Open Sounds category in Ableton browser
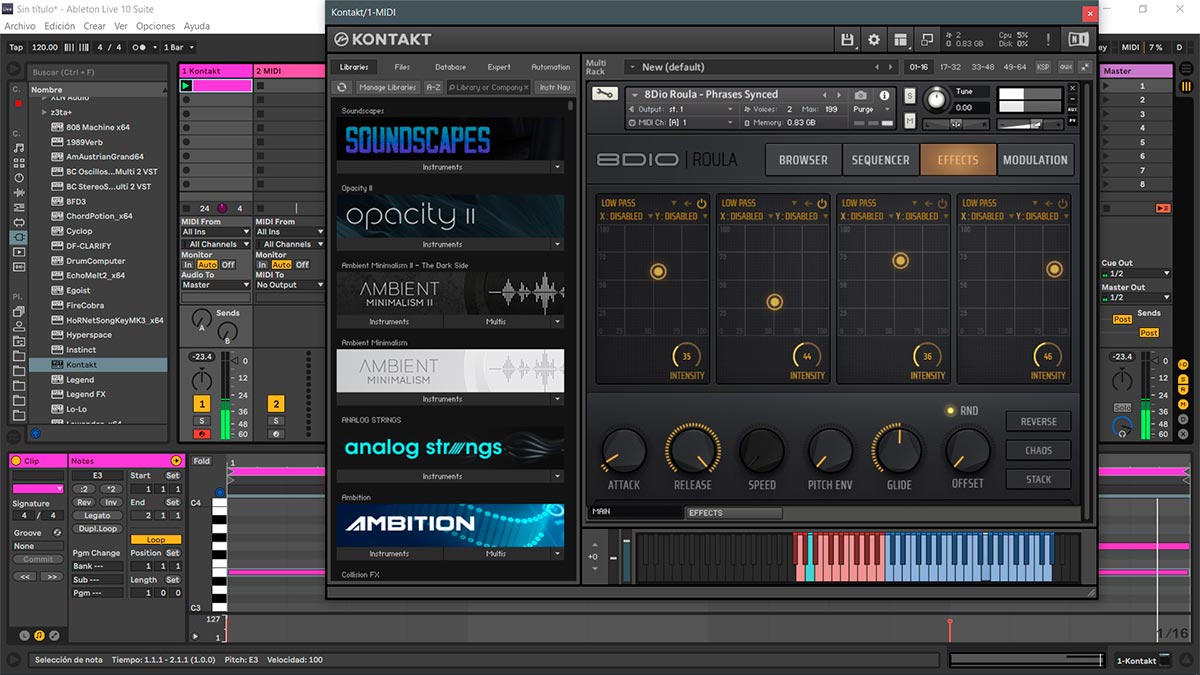The height and width of the screenshot is (675, 1200). [19, 147]
